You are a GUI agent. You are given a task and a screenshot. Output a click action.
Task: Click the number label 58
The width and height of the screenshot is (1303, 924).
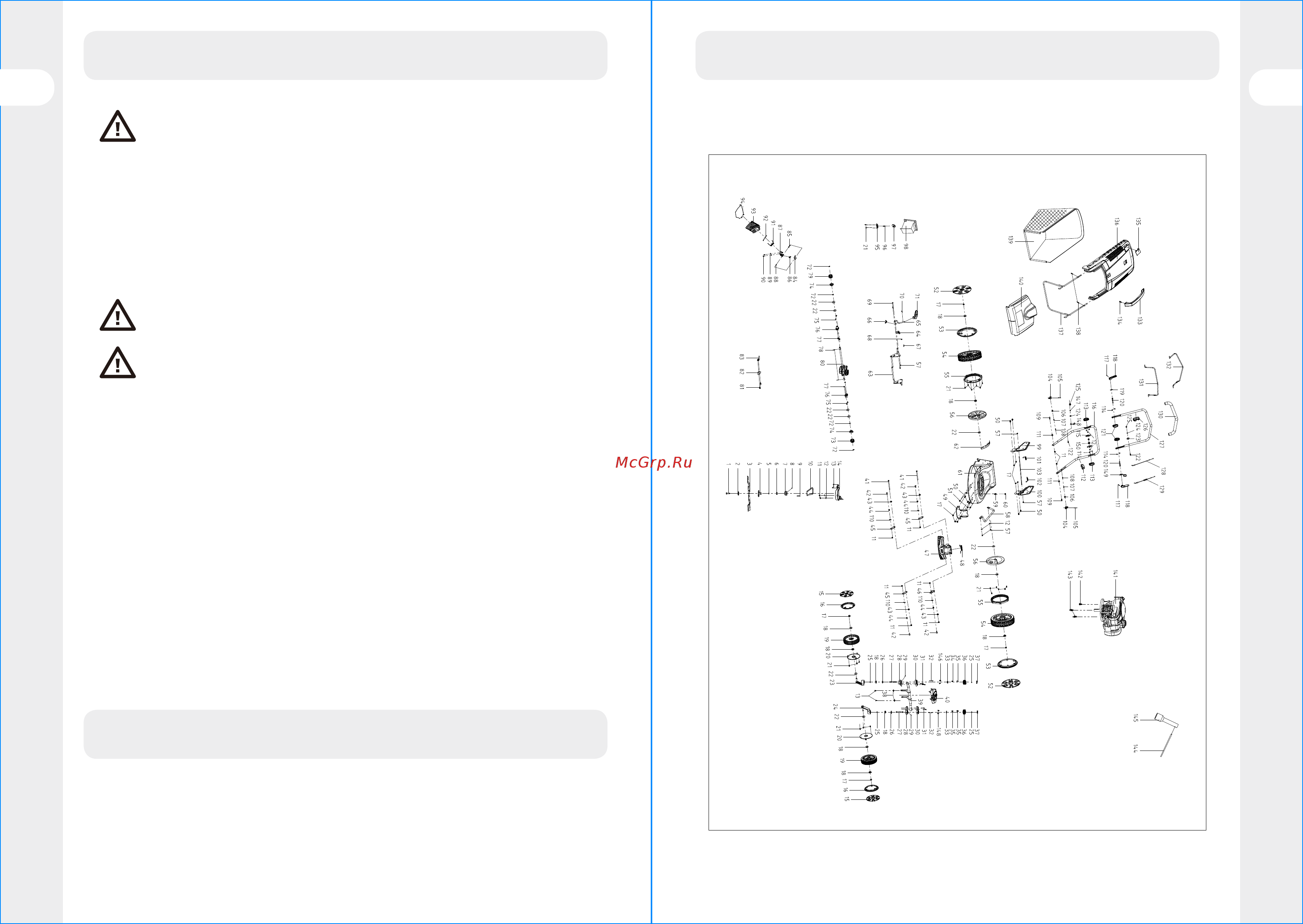1008,514
